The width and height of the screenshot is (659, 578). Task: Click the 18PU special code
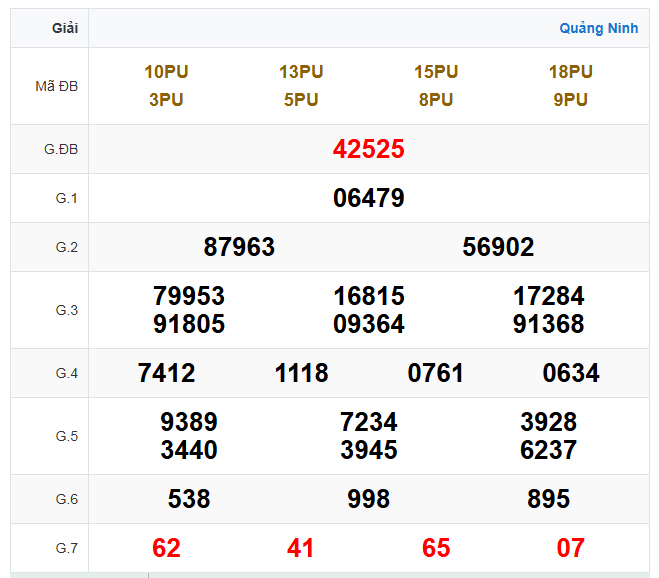[x=570, y=72]
